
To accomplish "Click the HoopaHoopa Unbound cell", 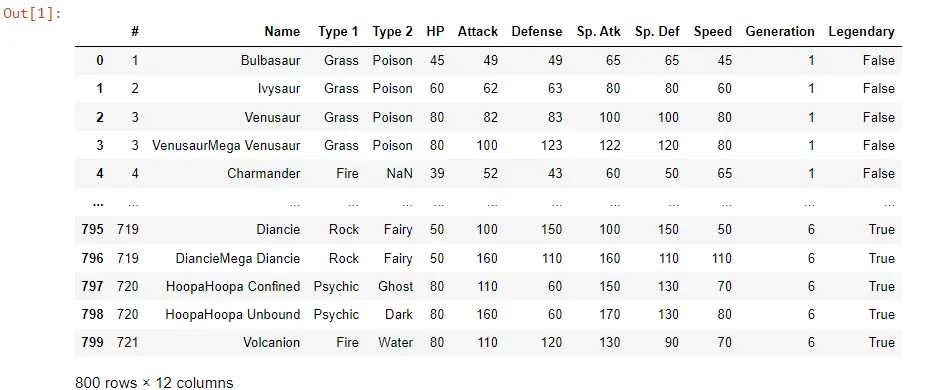I will click(x=233, y=314).
